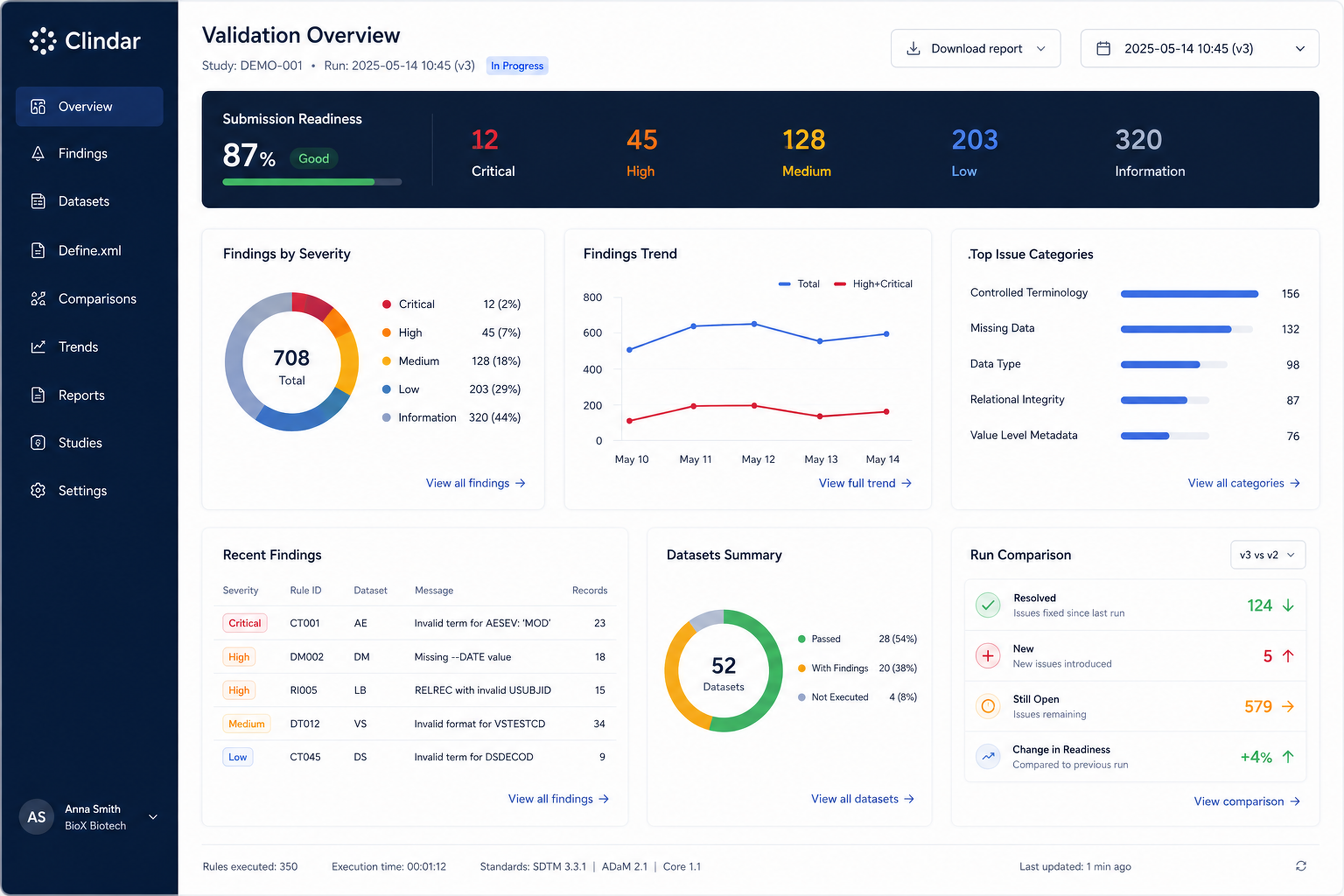This screenshot has height=896, width=1344.
Task: Click the 12 Critical count in banner
Action: pos(485,140)
